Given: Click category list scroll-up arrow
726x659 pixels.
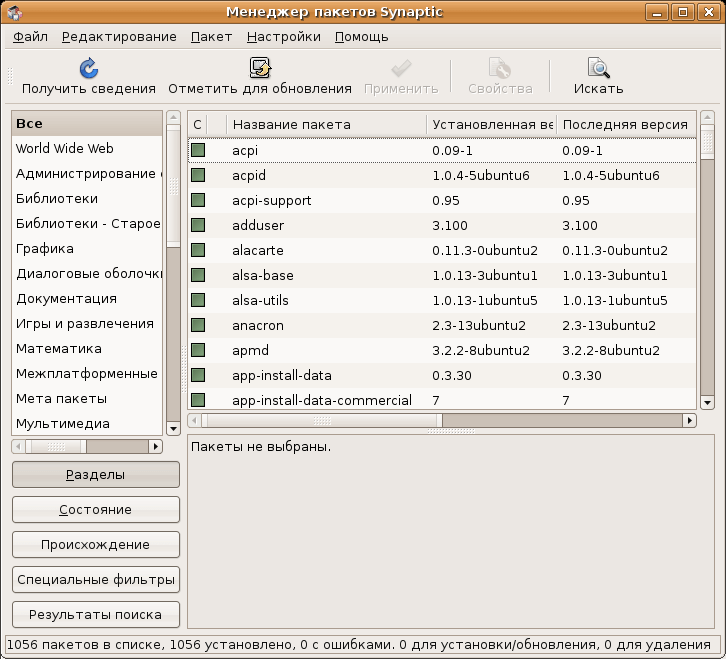Looking at the screenshot, I should tap(173, 118).
